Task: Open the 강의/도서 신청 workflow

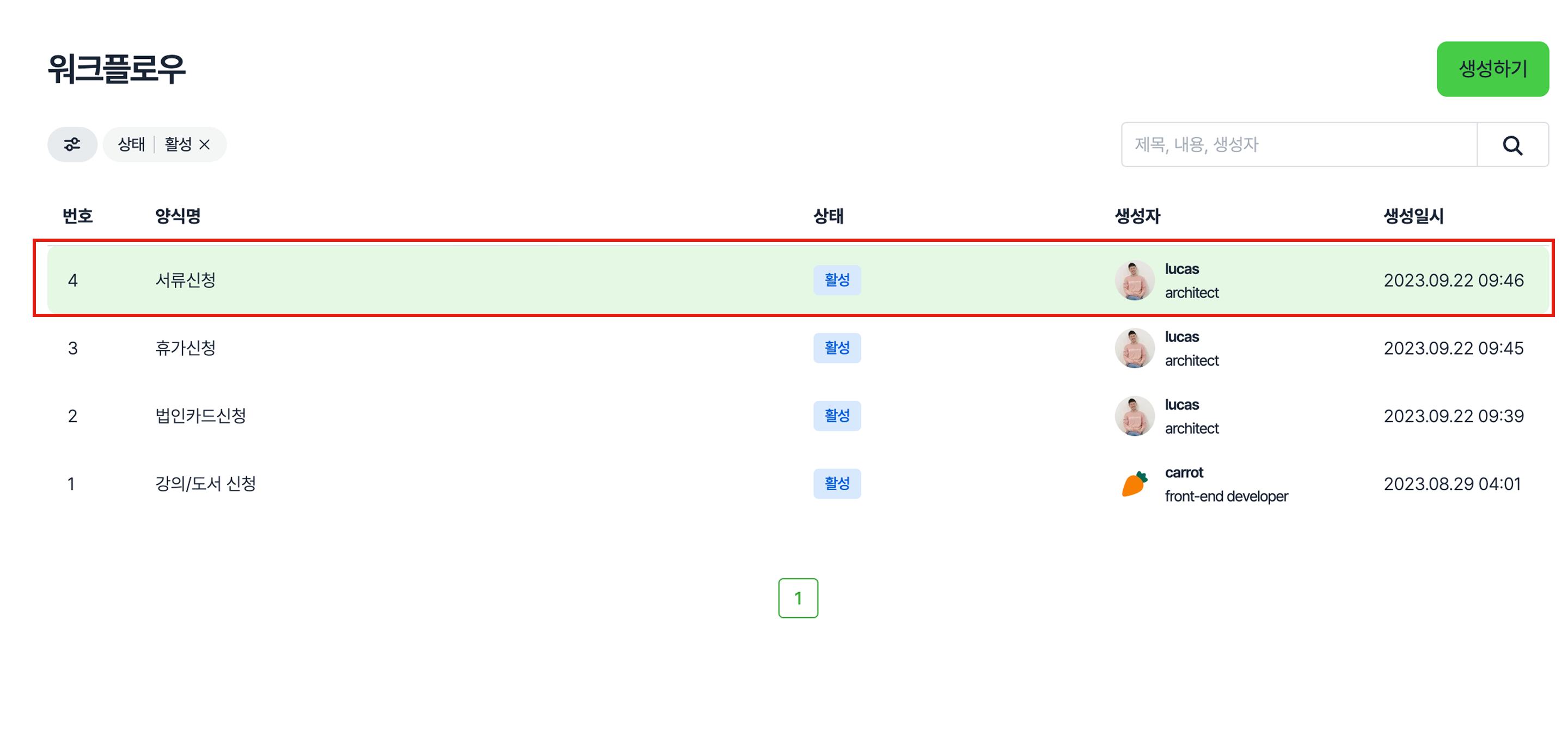Action: click(205, 484)
